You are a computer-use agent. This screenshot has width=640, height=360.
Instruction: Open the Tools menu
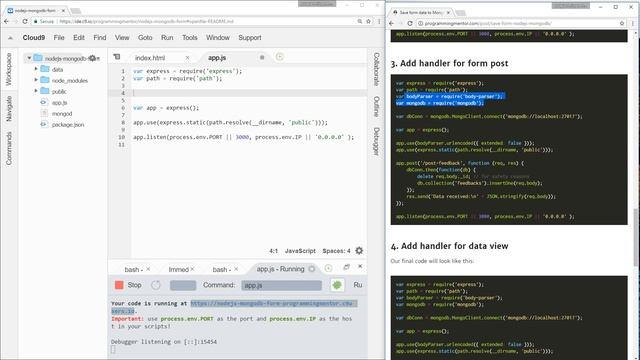[x=189, y=38]
